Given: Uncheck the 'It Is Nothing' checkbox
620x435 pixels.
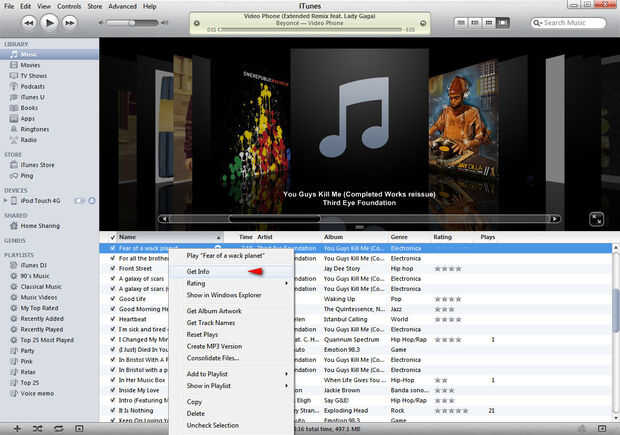Looking at the screenshot, I should 113,410.
